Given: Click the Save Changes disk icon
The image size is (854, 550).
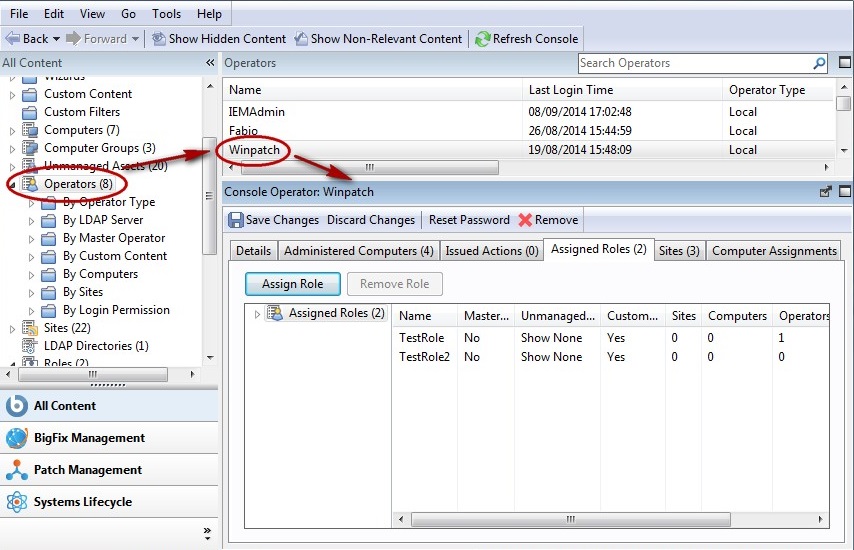Looking at the screenshot, I should pos(236,220).
